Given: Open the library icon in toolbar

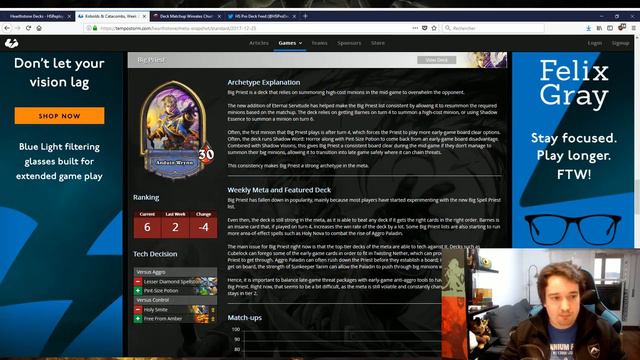Looking at the screenshot, I should [x=599, y=28].
